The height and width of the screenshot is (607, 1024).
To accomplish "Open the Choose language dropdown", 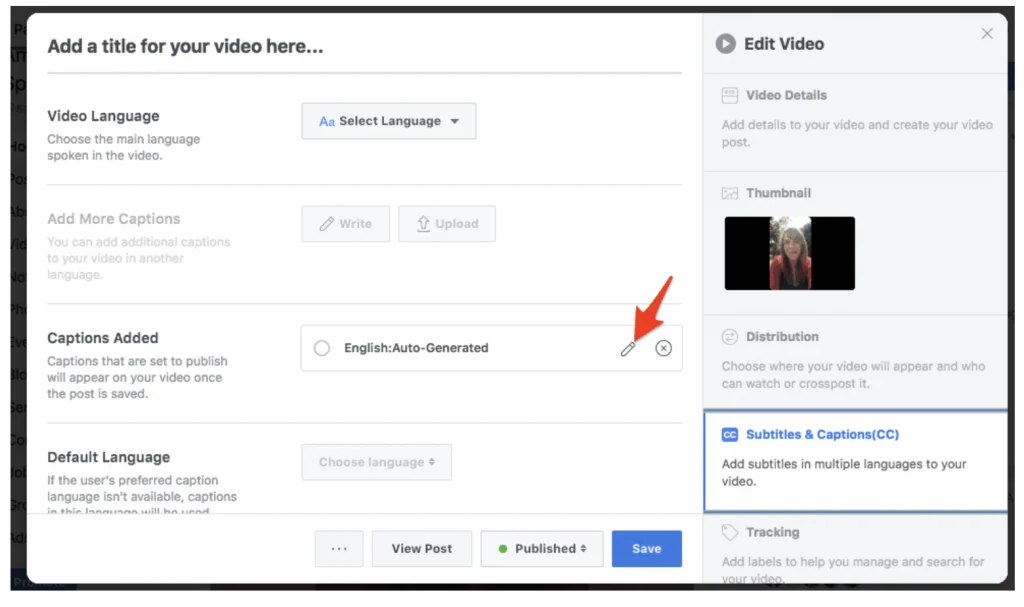I will [376, 462].
